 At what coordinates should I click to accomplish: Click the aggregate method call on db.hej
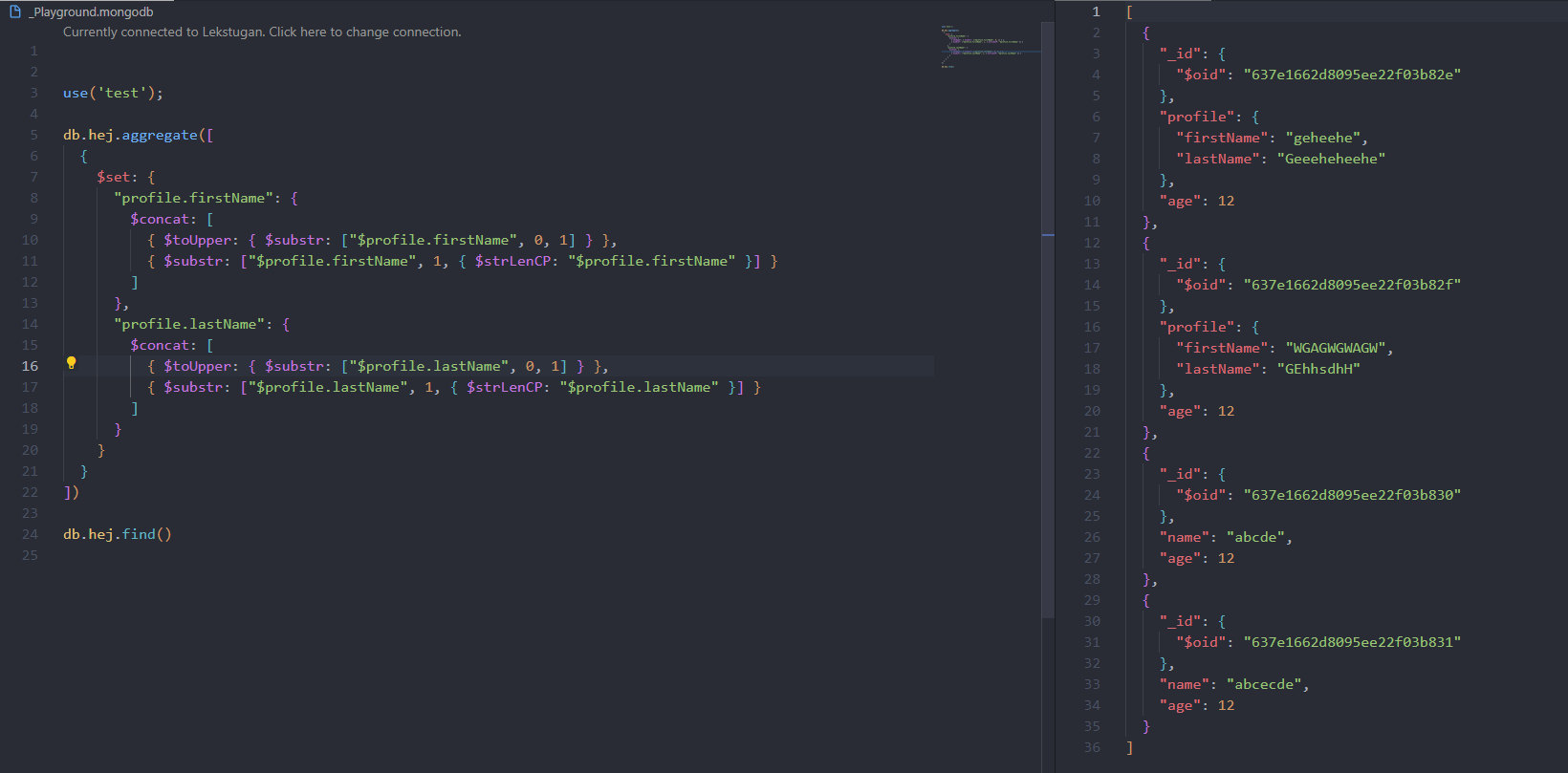point(159,135)
